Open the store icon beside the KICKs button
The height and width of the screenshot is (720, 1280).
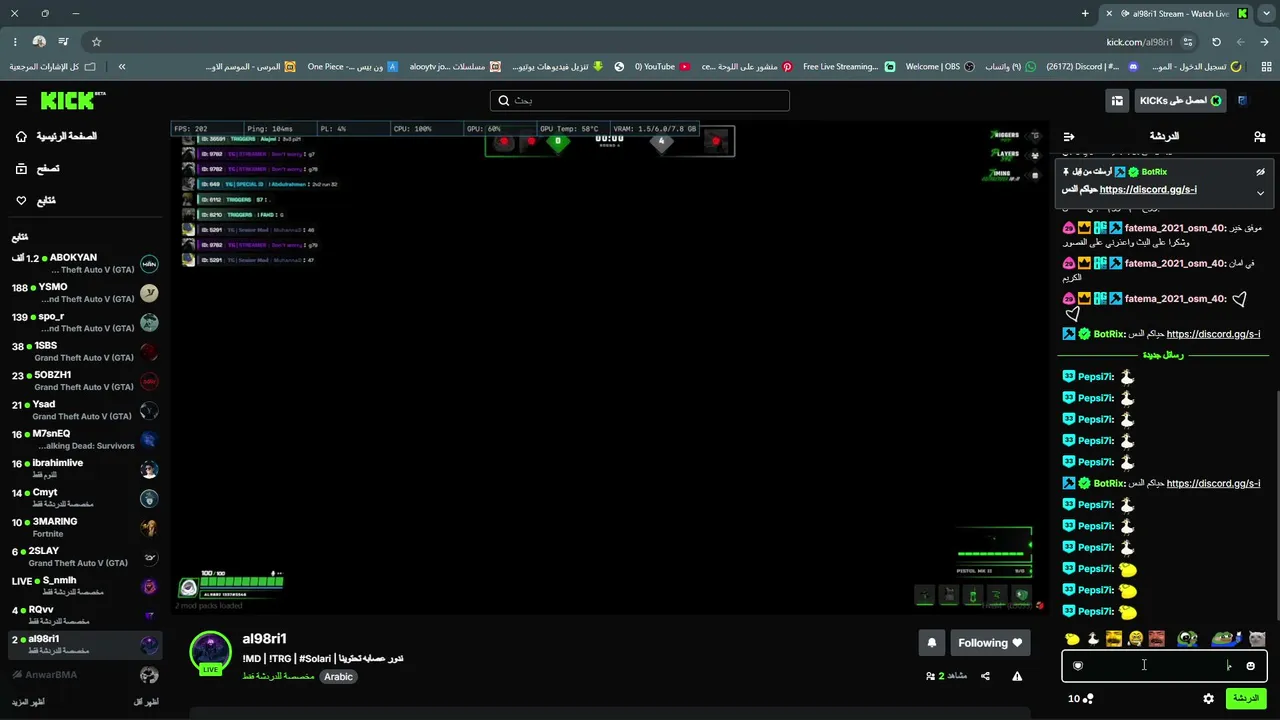click(x=1117, y=101)
